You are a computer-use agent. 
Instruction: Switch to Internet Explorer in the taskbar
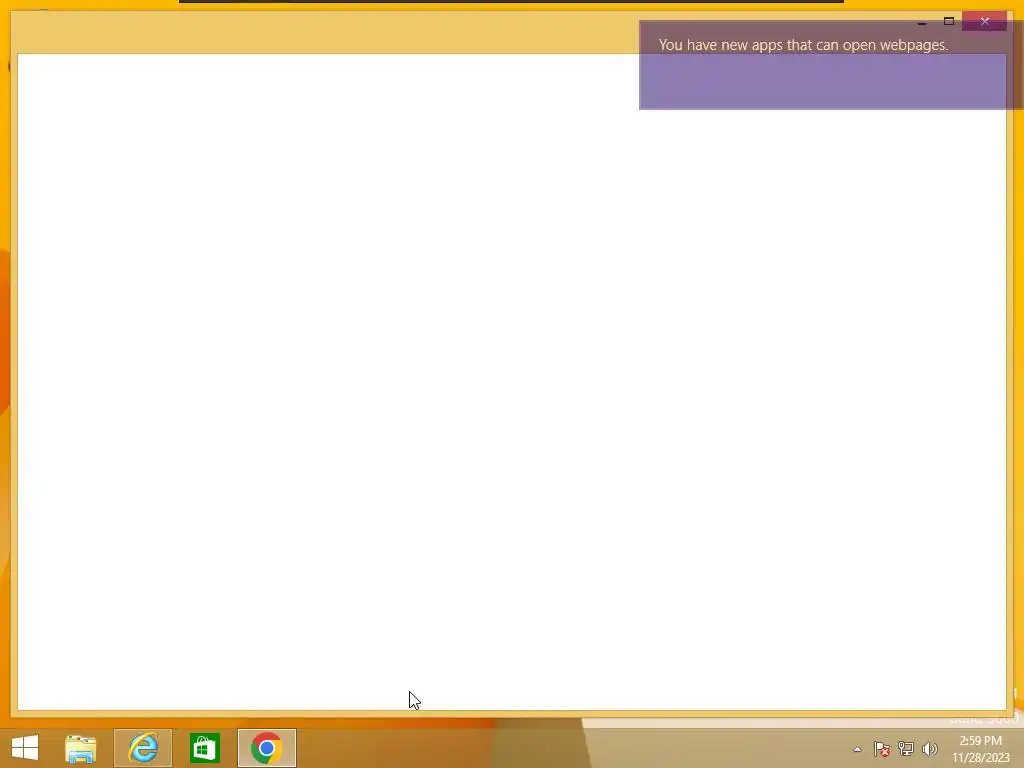tap(143, 748)
